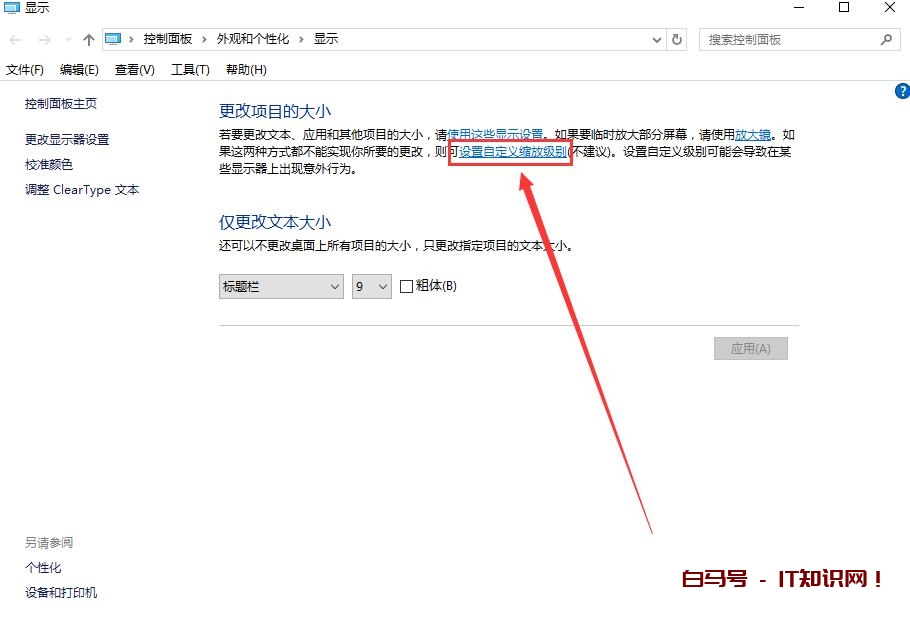Click the up-one-level arrow icon
Image resolution: width=910 pixels, height=617 pixels.
pos(89,40)
